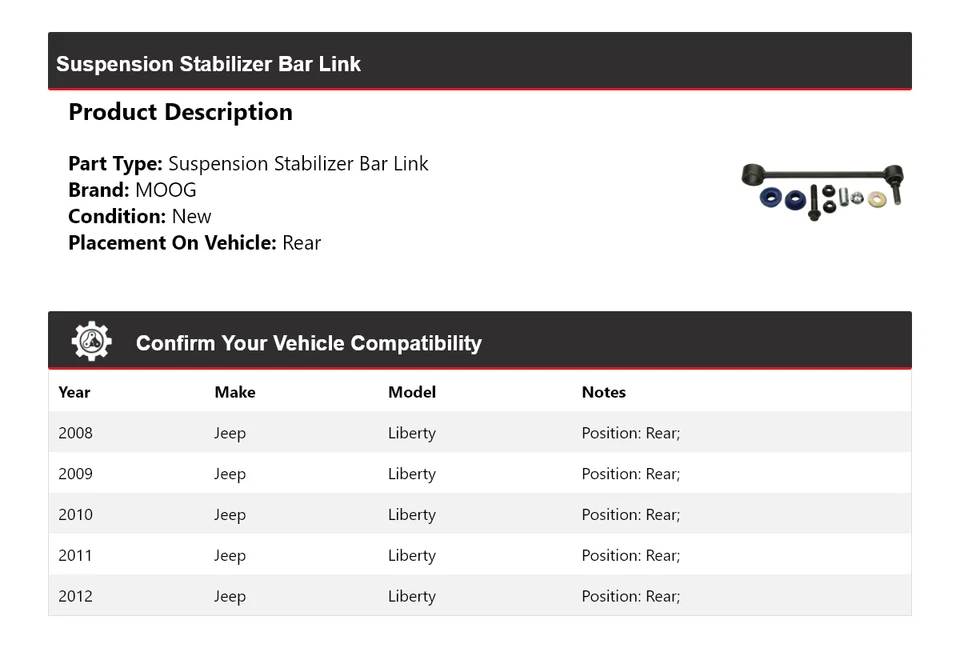The image size is (960, 648).
Task: Click the 2011 year row cell
Action: click(75, 556)
